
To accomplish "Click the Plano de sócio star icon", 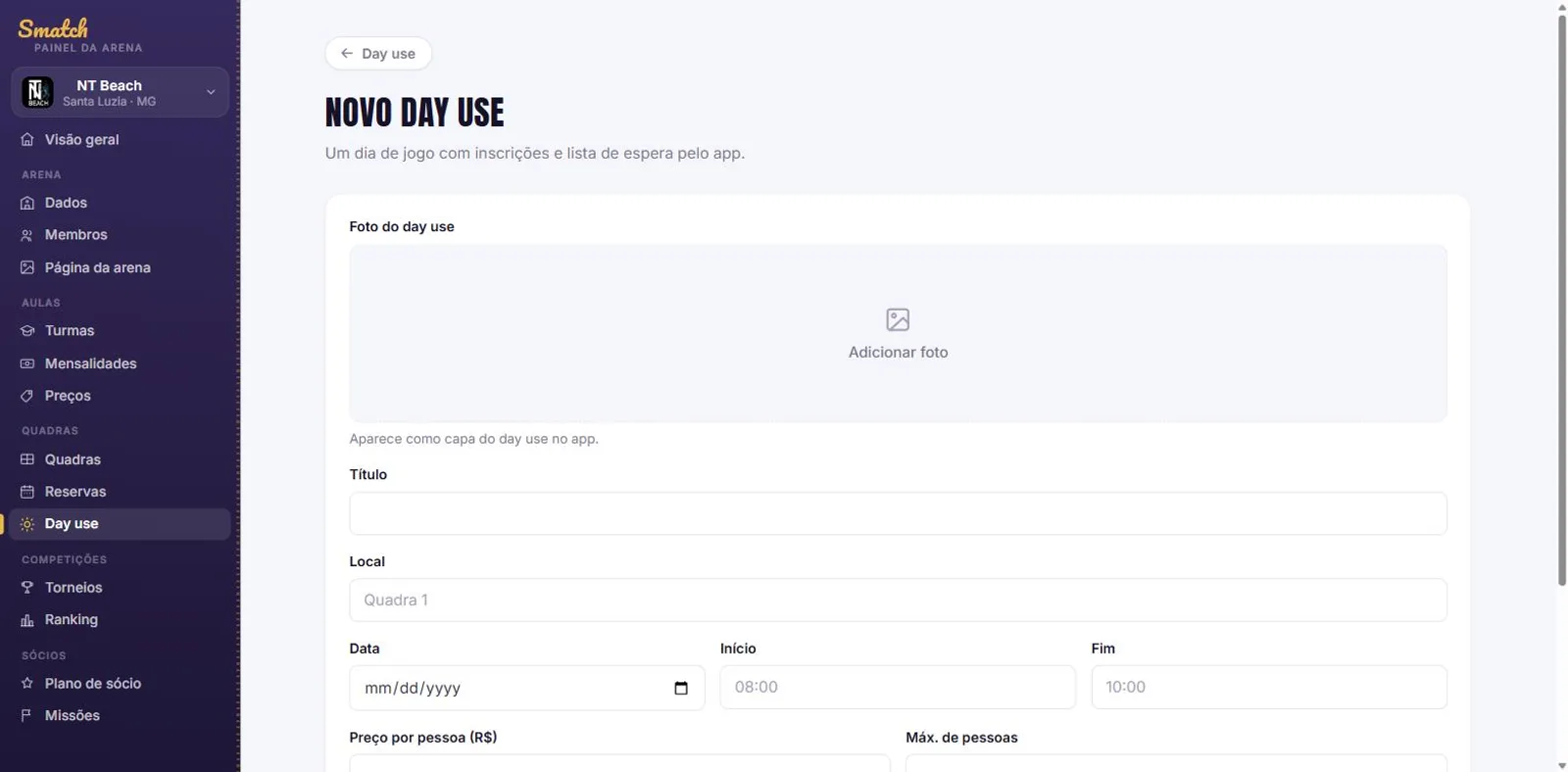I will [27, 684].
